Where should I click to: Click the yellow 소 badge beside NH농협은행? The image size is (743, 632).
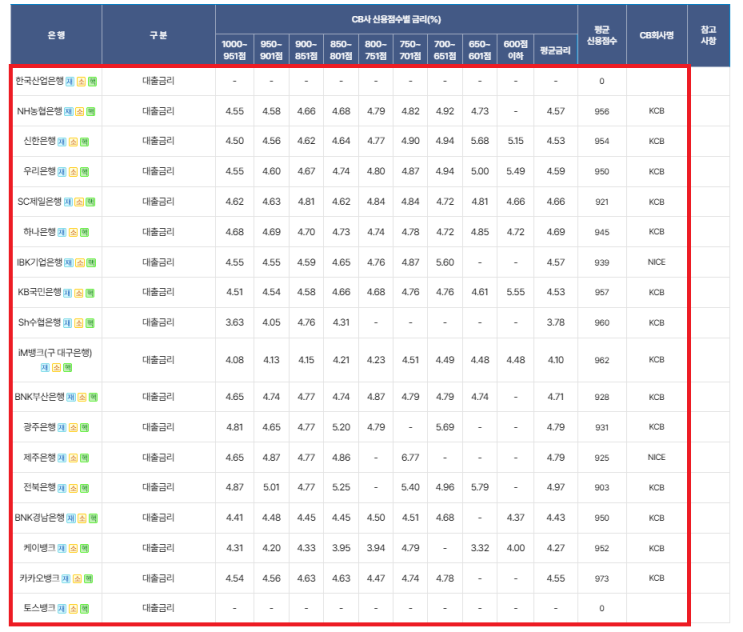tap(80, 112)
